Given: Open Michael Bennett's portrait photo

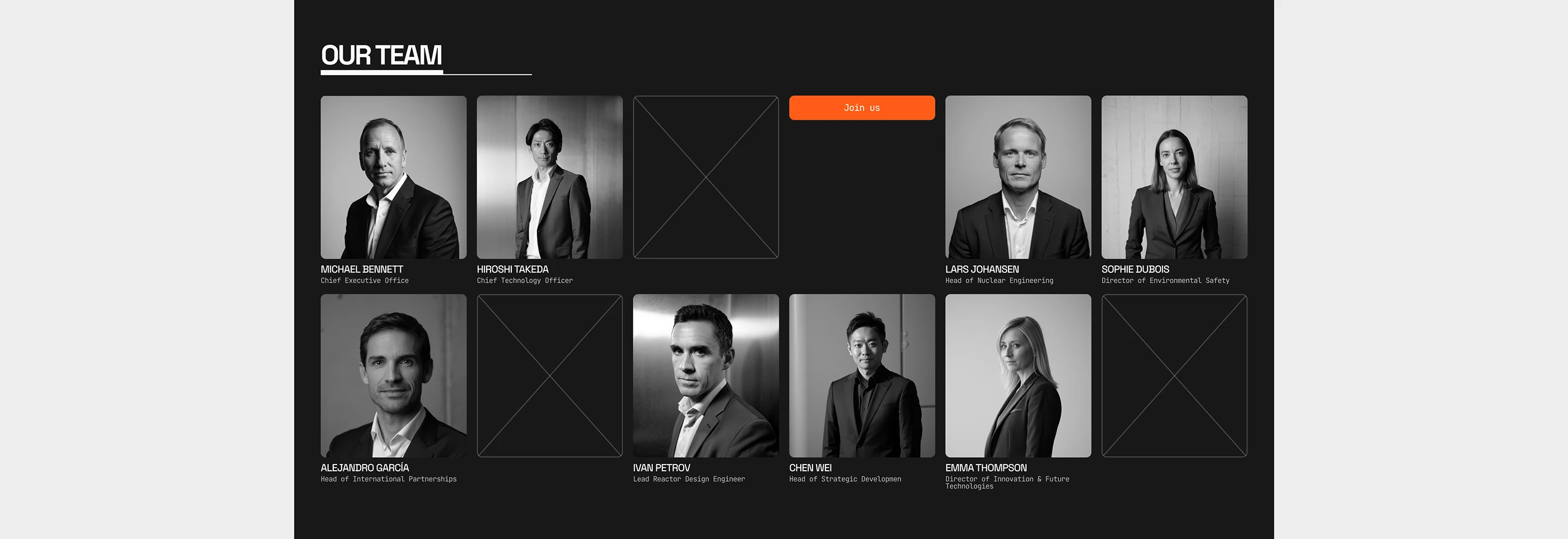Looking at the screenshot, I should [x=394, y=177].
